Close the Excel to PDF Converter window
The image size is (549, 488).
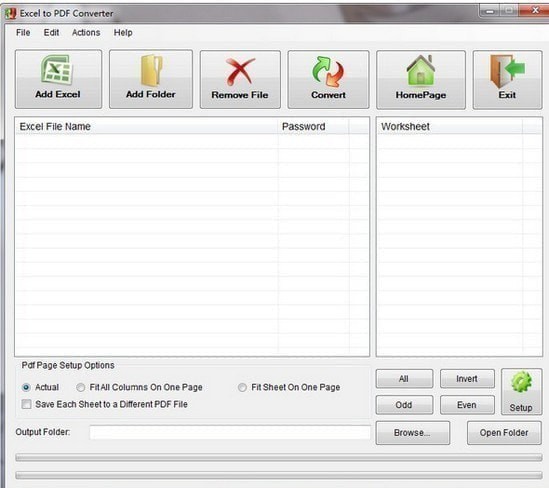pyautogui.click(x=534, y=11)
